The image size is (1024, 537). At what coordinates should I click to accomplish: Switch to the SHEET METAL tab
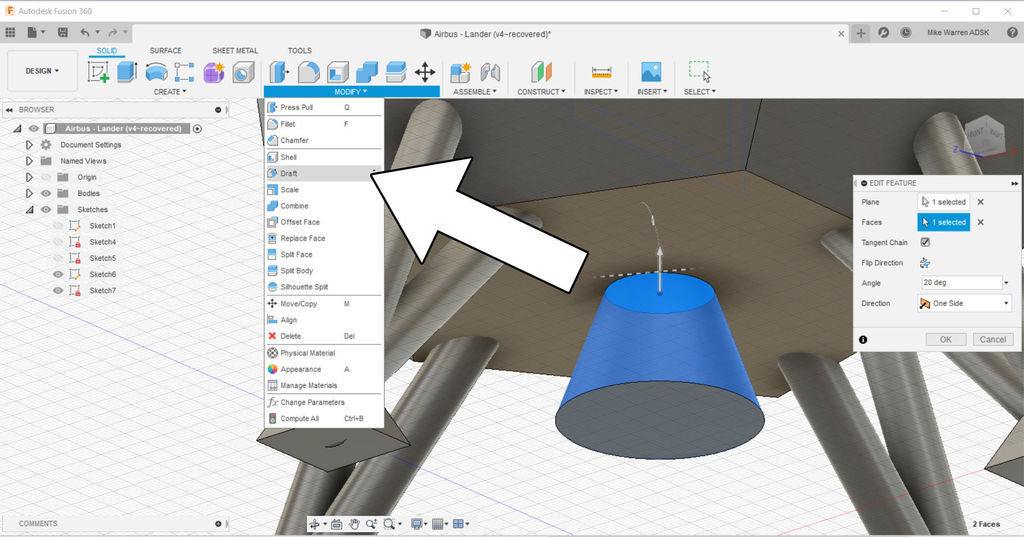(x=235, y=50)
